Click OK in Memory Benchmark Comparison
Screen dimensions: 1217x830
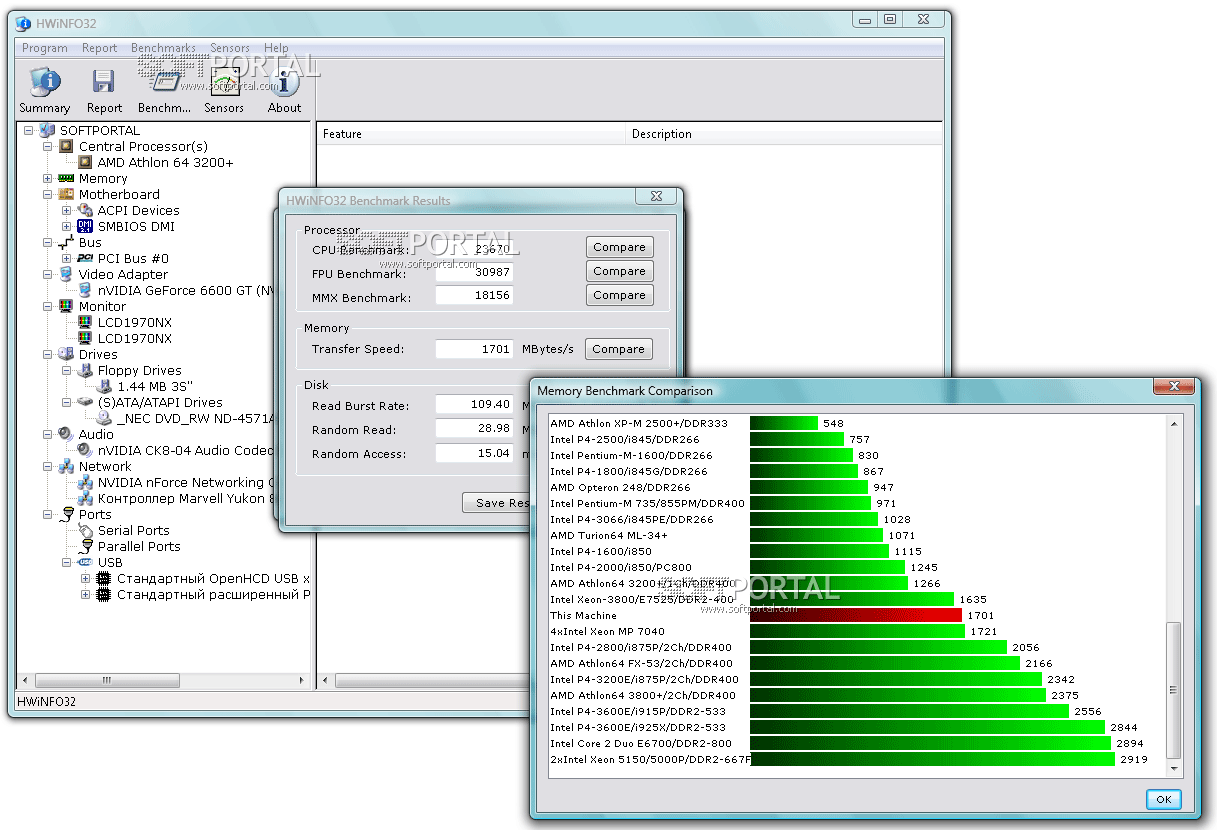point(1164,800)
